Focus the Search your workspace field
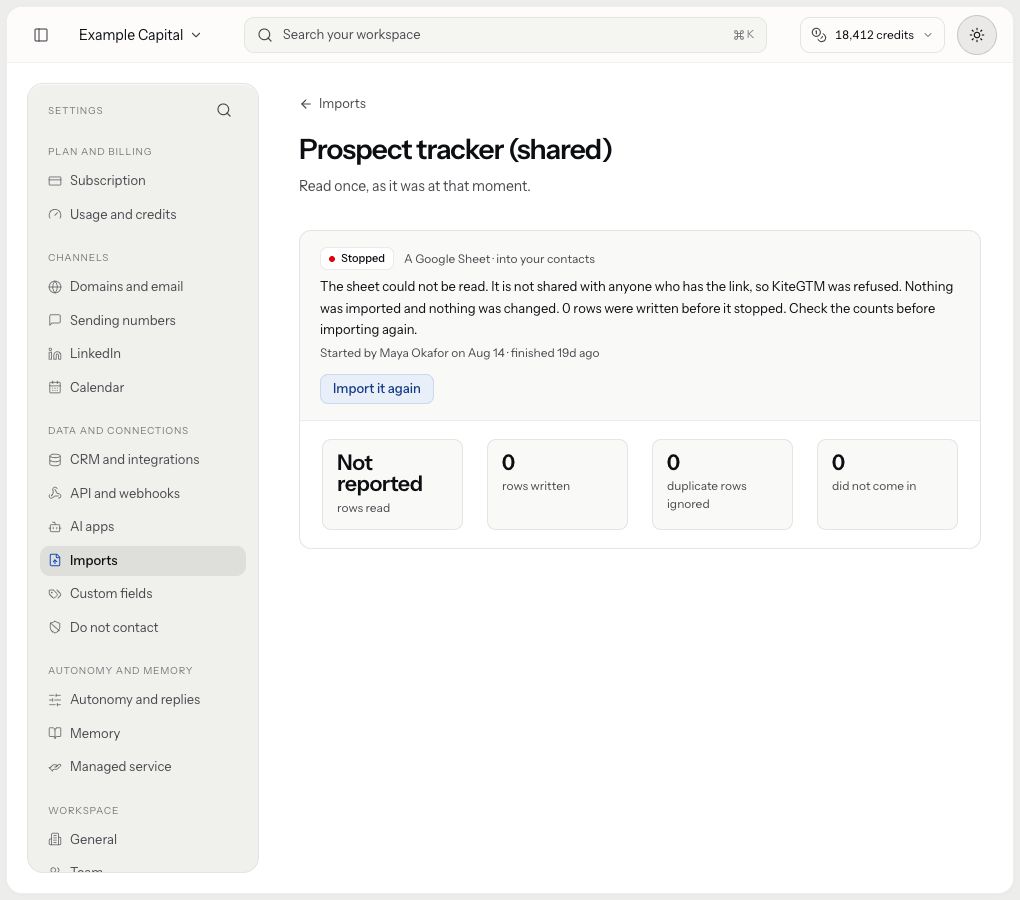1020x900 pixels. (x=505, y=35)
